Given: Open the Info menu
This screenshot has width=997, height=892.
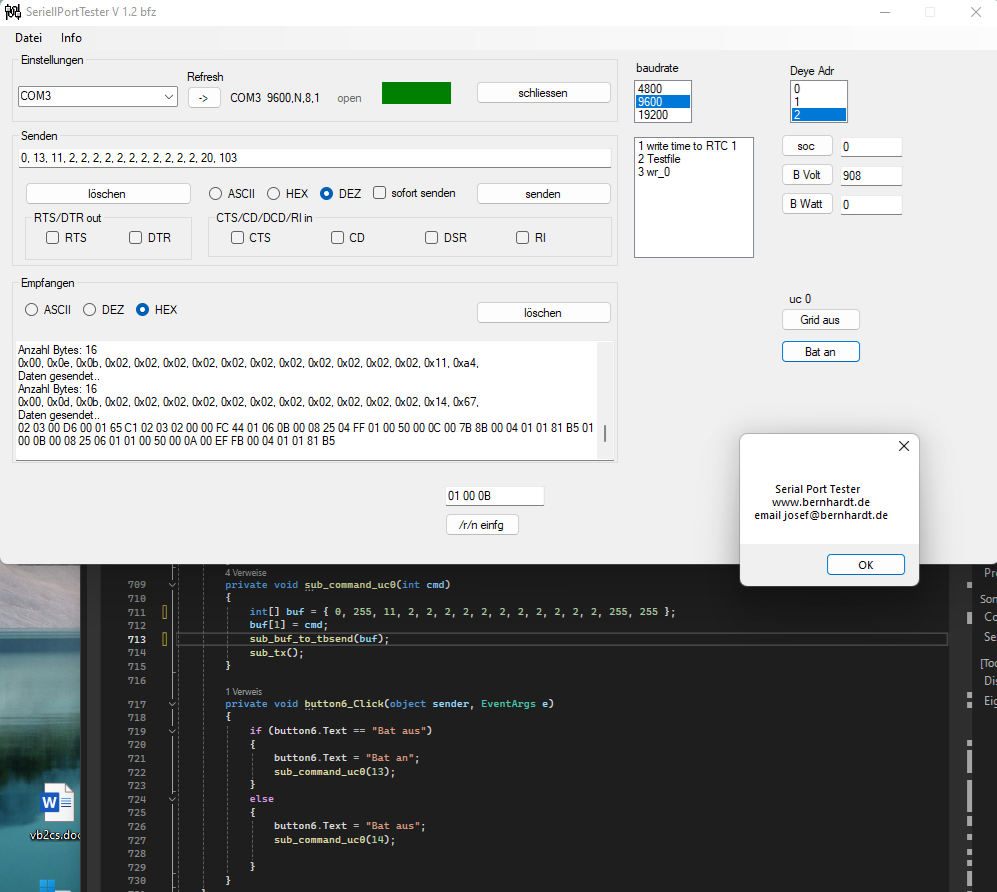Looking at the screenshot, I should point(71,38).
